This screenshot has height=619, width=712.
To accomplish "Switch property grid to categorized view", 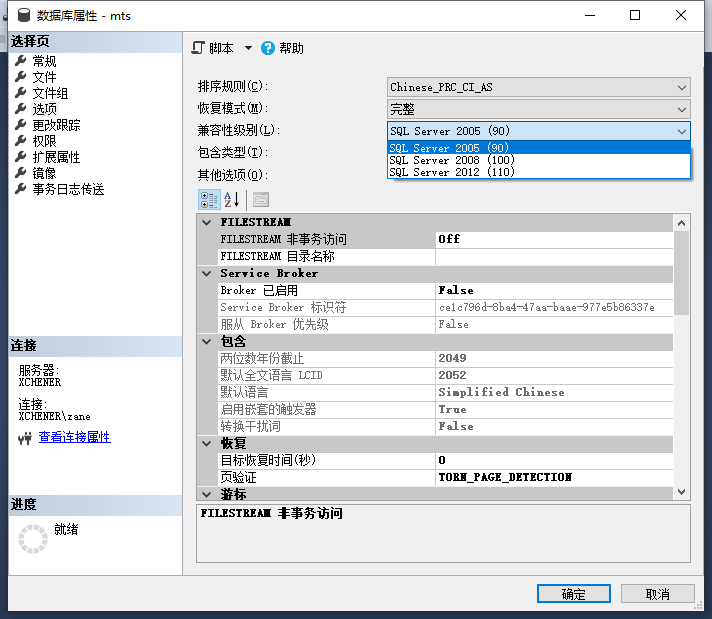I will pos(209,200).
